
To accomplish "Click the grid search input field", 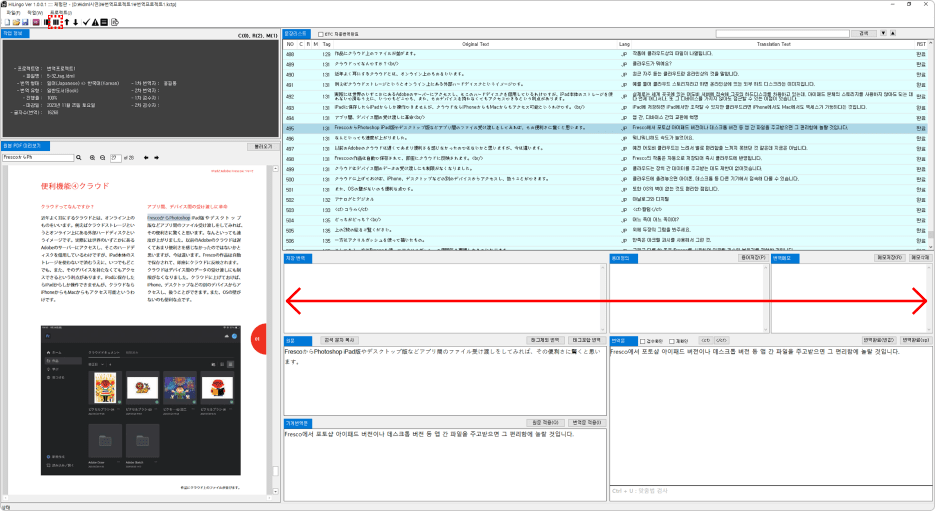I will pos(782,33).
